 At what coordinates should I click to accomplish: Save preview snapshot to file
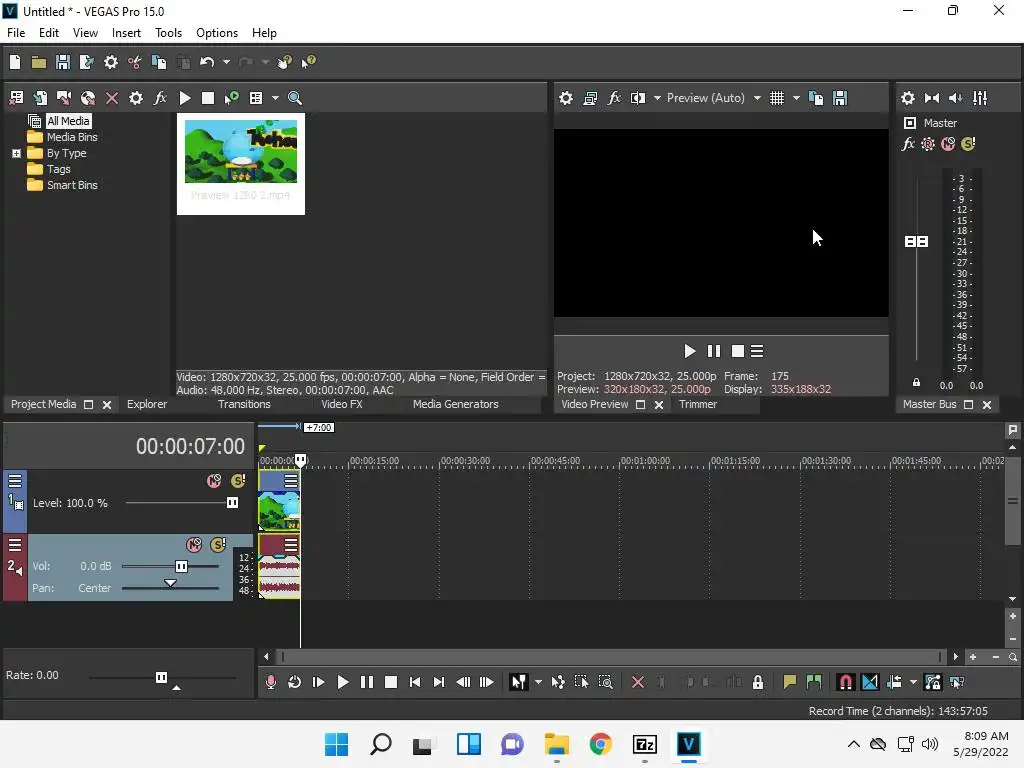(840, 98)
